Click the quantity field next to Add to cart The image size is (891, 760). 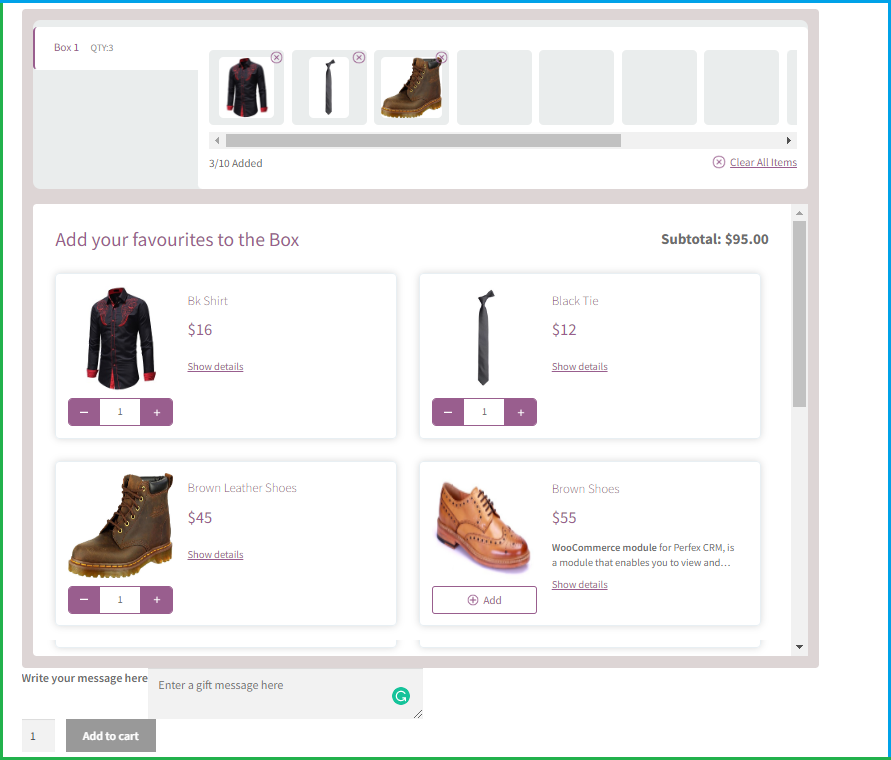38,735
